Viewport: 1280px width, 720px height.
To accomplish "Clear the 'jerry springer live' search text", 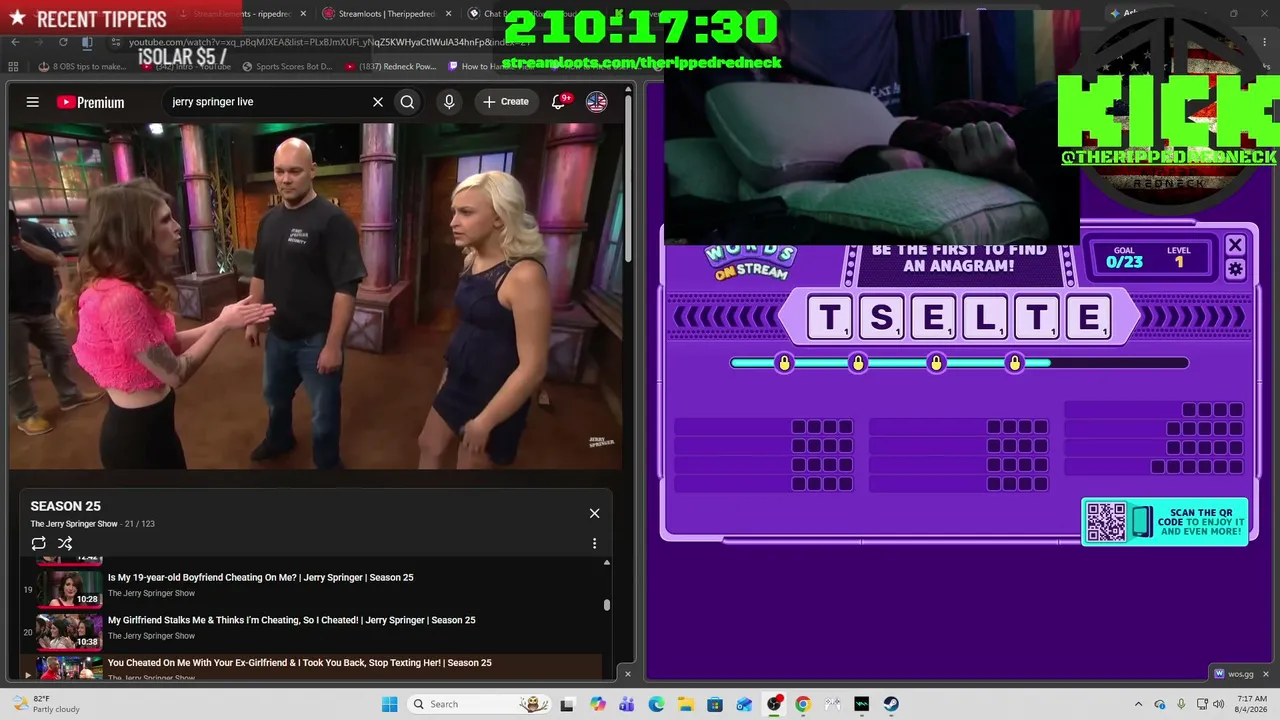I will pos(378,102).
